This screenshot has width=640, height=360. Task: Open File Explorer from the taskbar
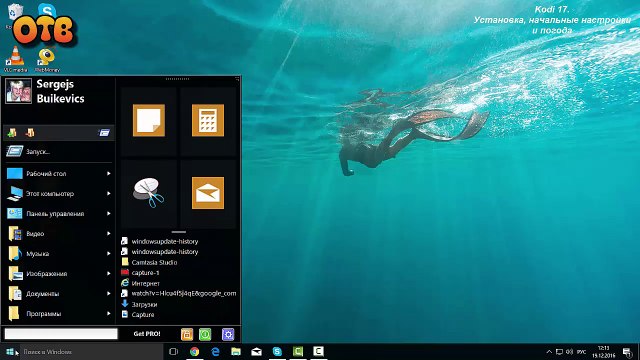tap(236, 352)
